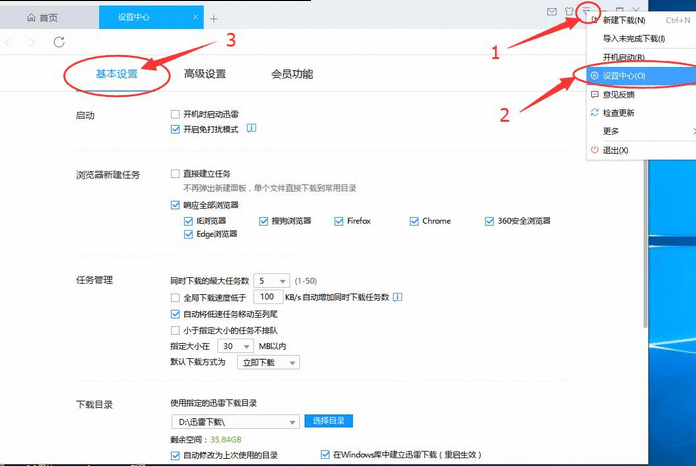Click info icon after 自动增加同时下载任务数

point(398,297)
